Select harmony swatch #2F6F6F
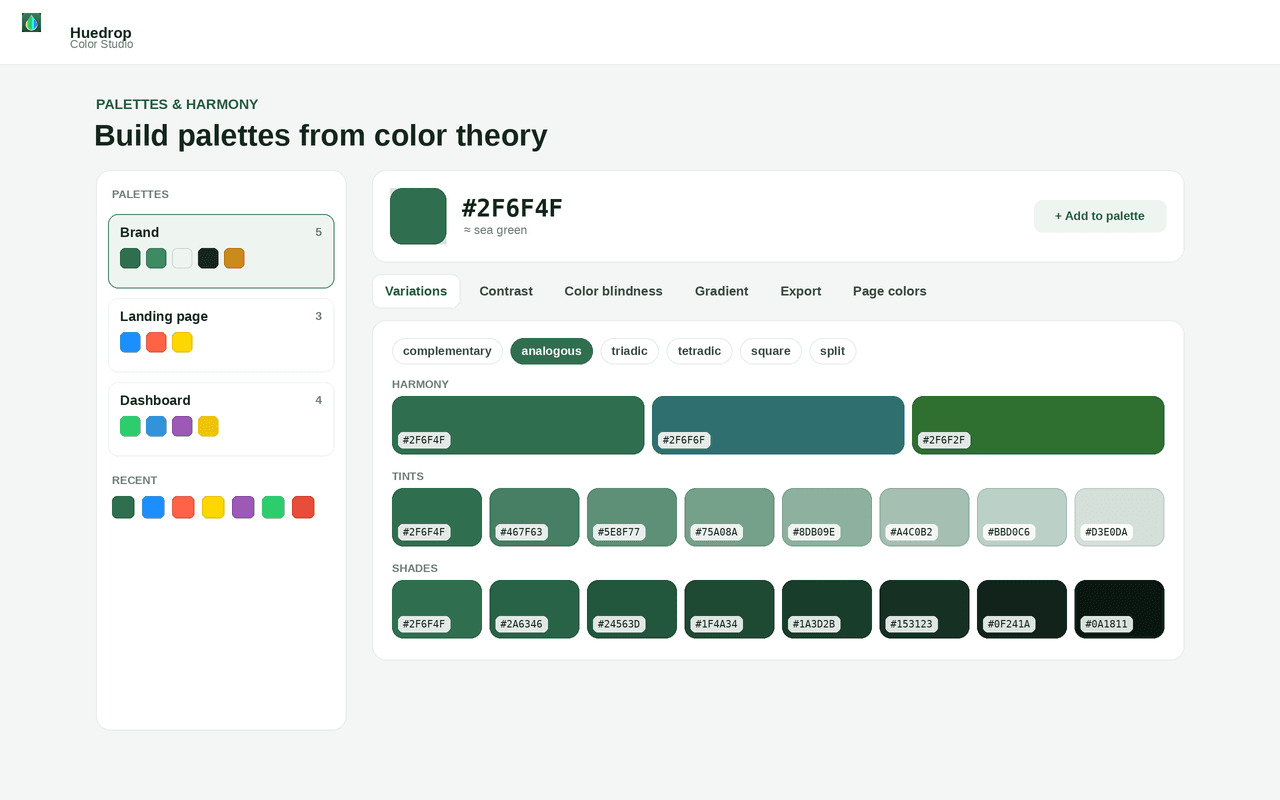The width and height of the screenshot is (1280, 800). tap(778, 425)
